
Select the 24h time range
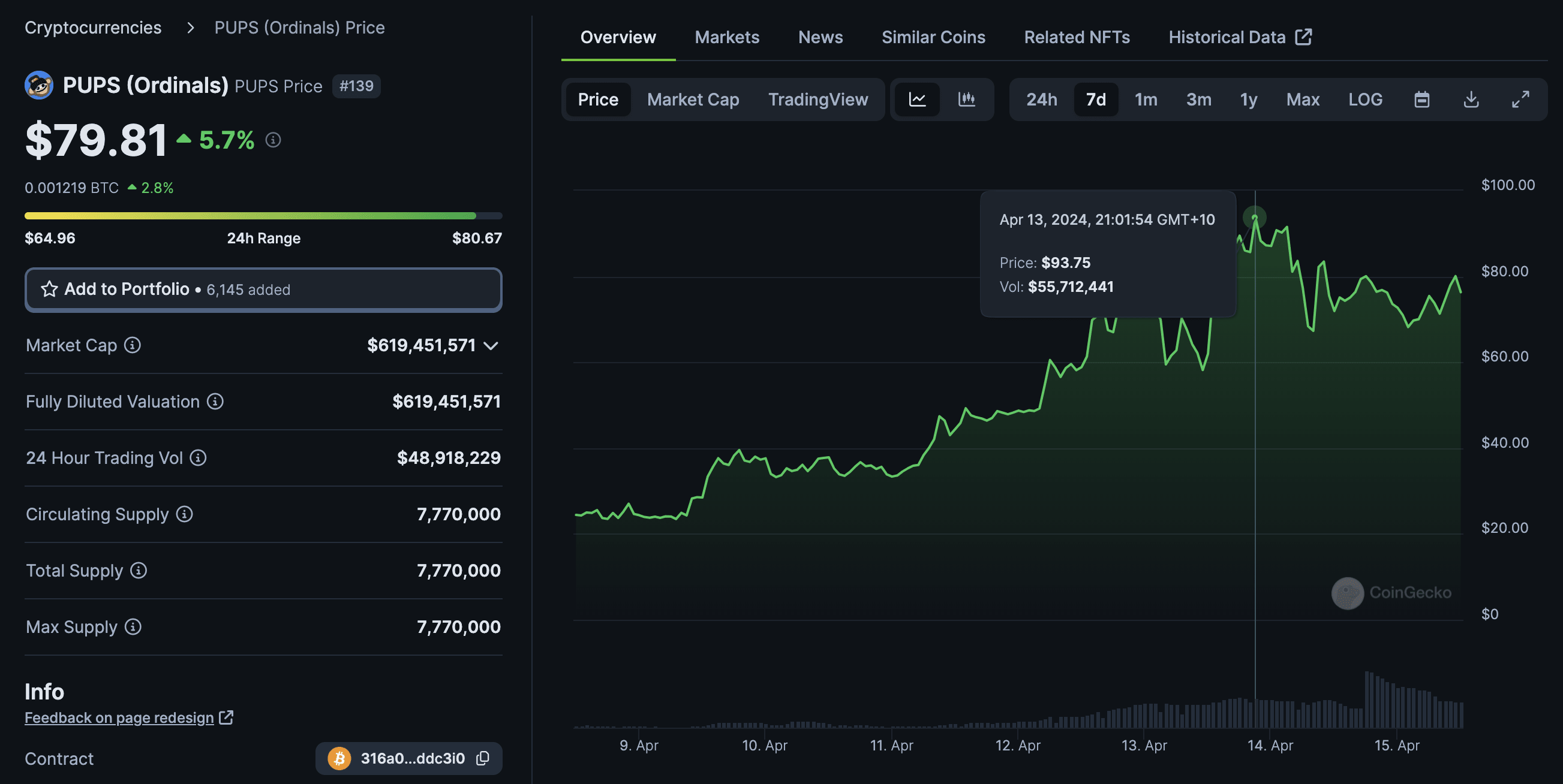pyautogui.click(x=1041, y=99)
